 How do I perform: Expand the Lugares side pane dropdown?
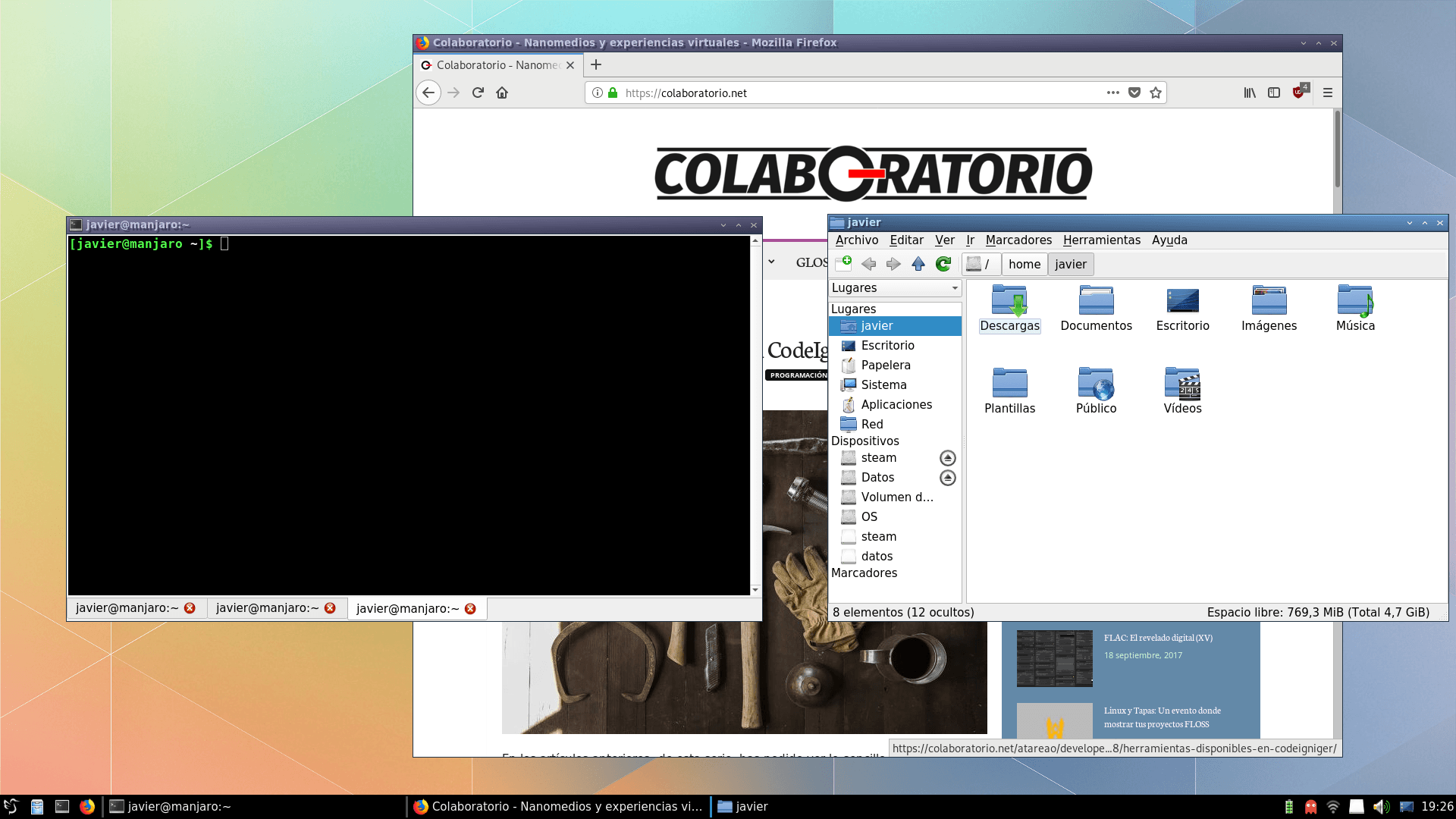click(x=895, y=288)
